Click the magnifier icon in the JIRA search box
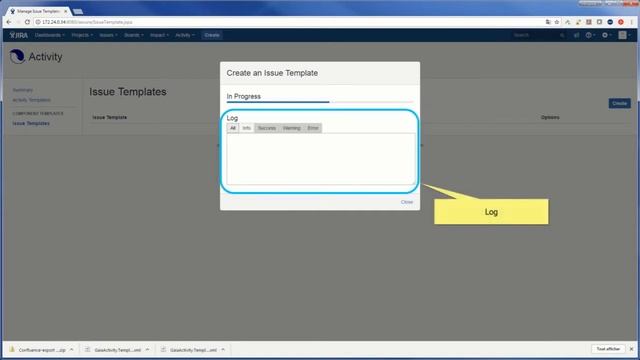The width and height of the screenshot is (640, 360). pyautogui.click(x=562, y=36)
